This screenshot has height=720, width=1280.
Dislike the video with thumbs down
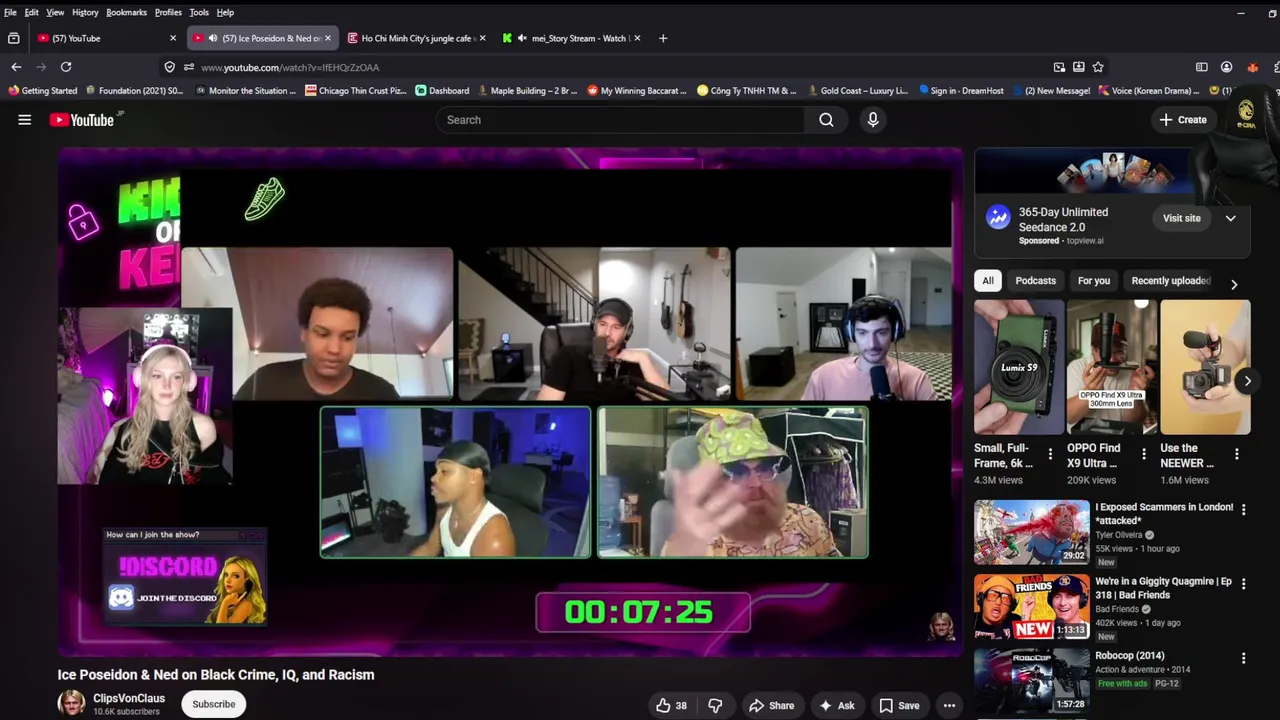click(x=715, y=706)
